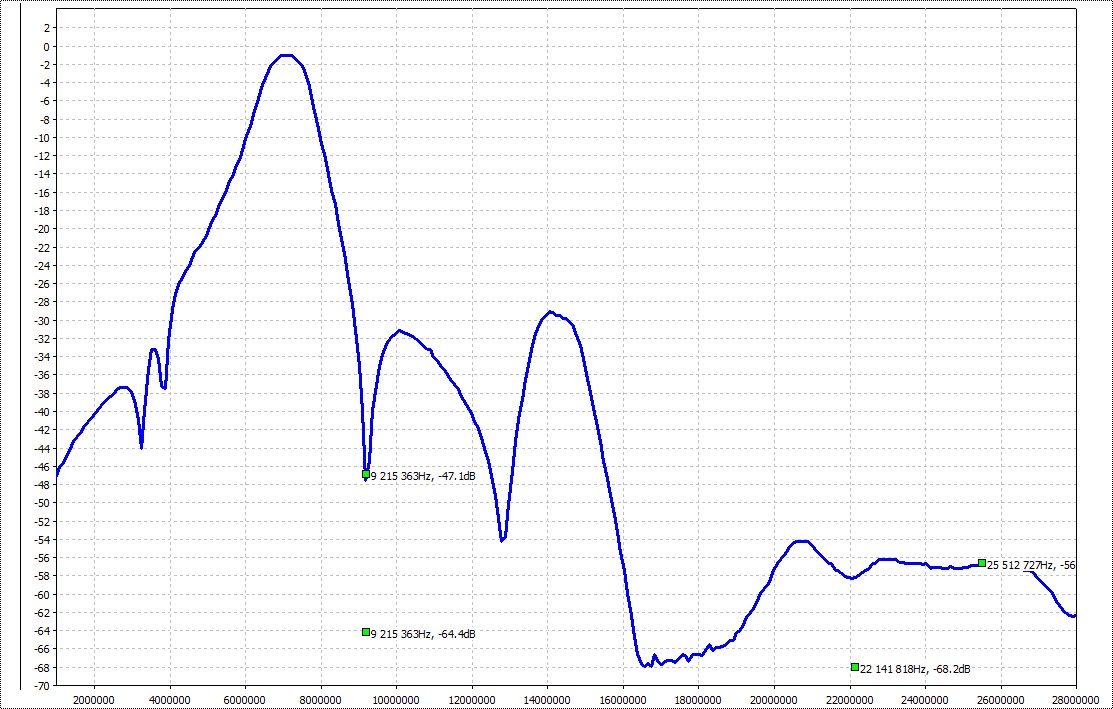Select the -30 y-axis tick label
Viewport: 1113px width, 709px height.
click(x=41, y=320)
